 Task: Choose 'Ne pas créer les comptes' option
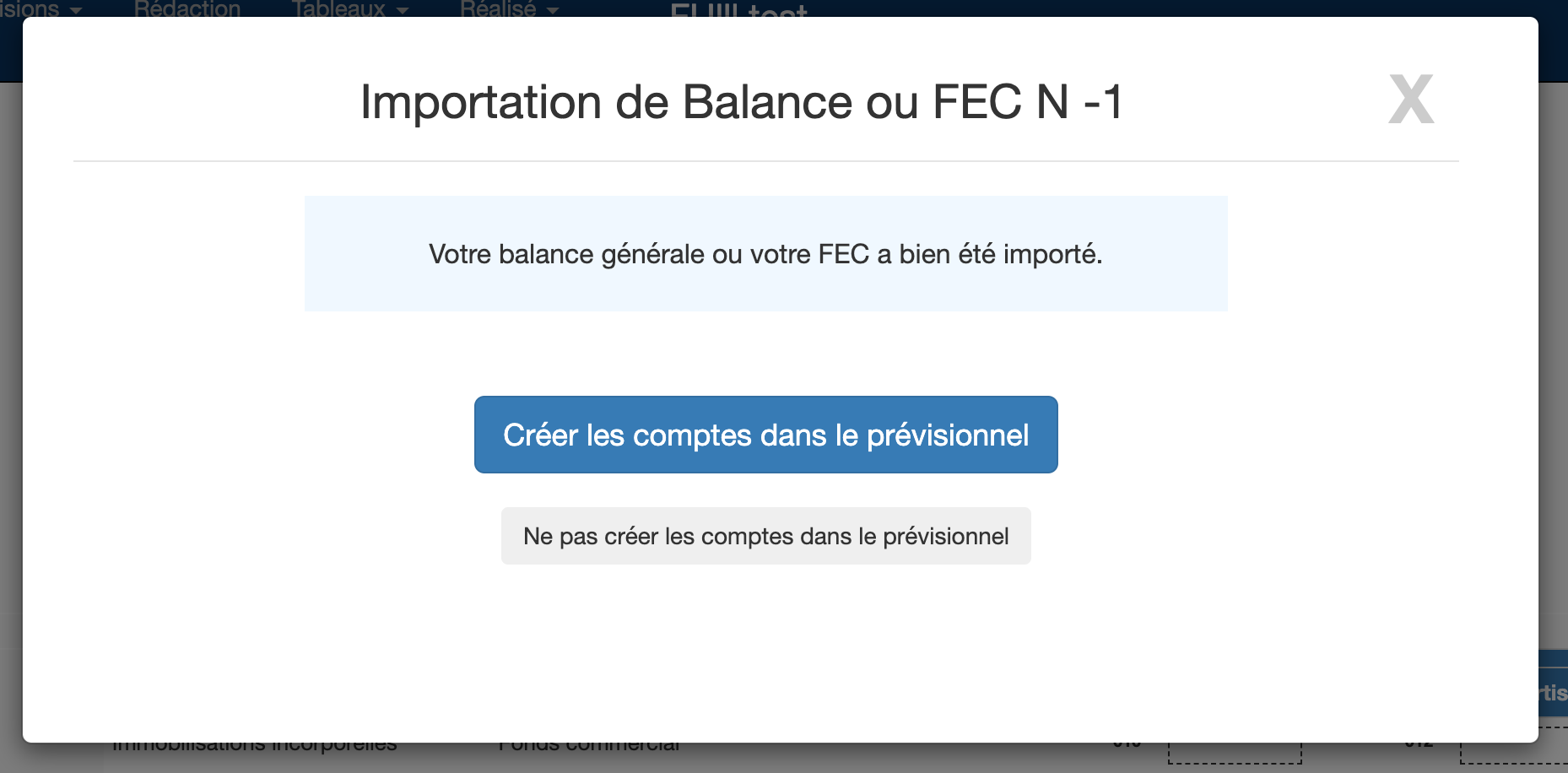(x=765, y=536)
